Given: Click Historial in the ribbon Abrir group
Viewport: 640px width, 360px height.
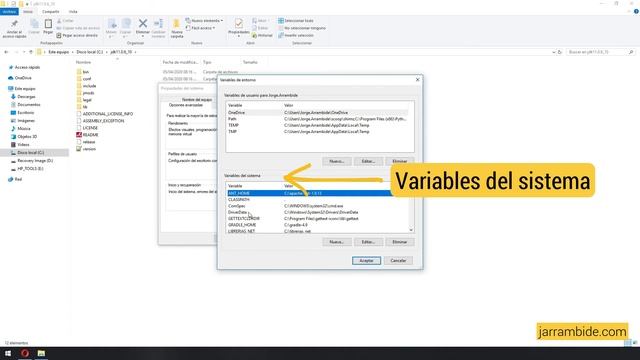Looking at the screenshot, I should point(262,35).
